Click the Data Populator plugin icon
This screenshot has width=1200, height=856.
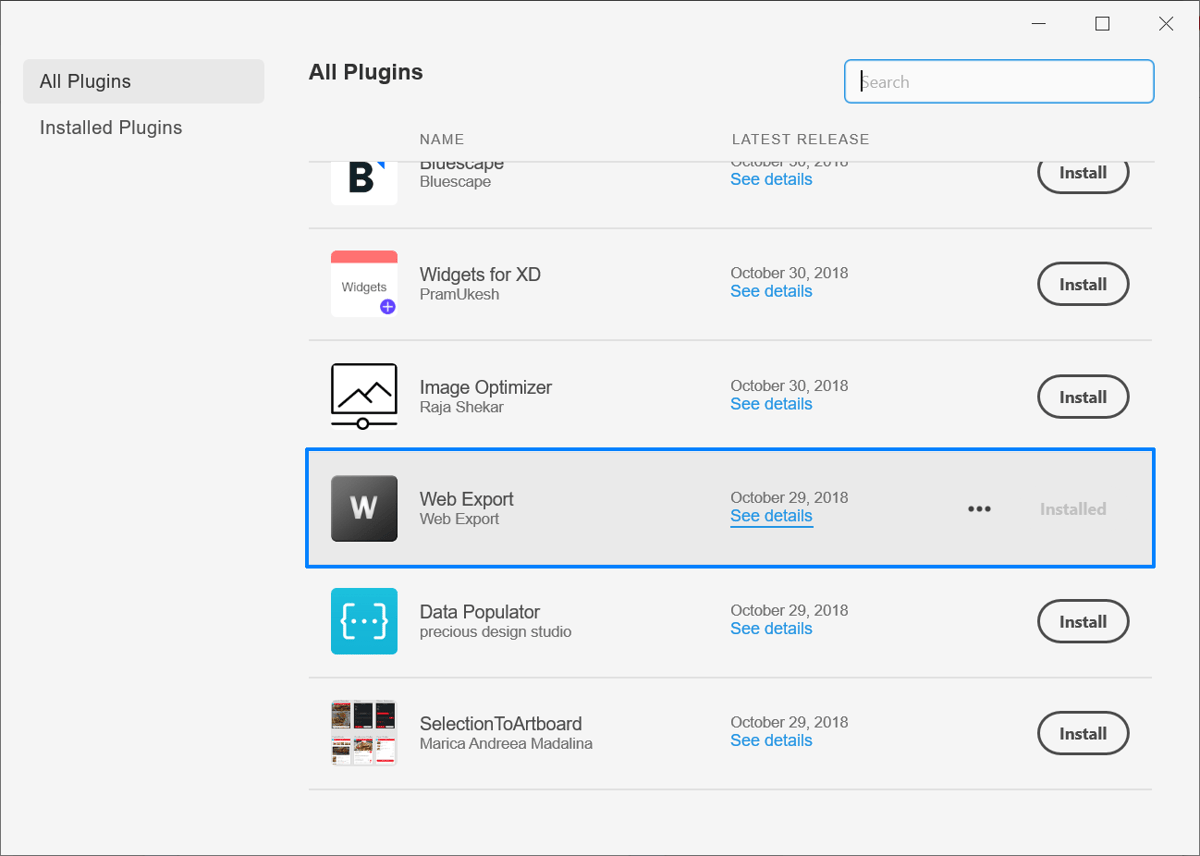tap(363, 621)
